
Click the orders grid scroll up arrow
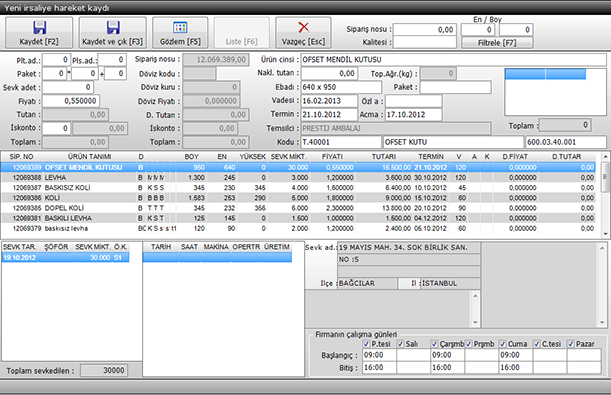[x=605, y=157]
